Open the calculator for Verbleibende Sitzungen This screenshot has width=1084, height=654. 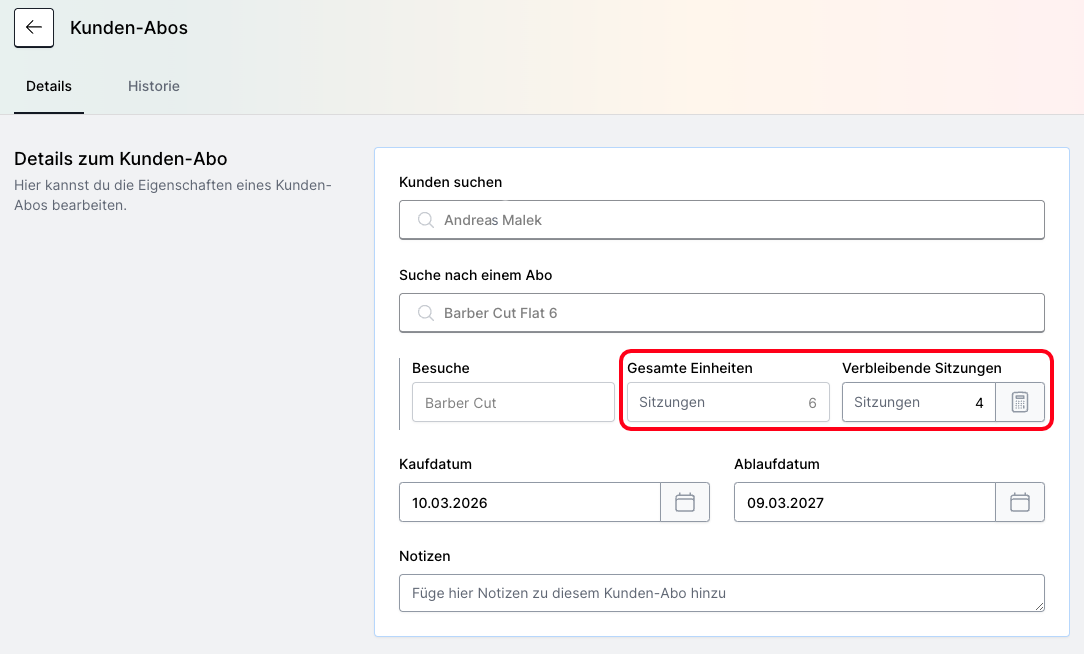click(x=1019, y=402)
